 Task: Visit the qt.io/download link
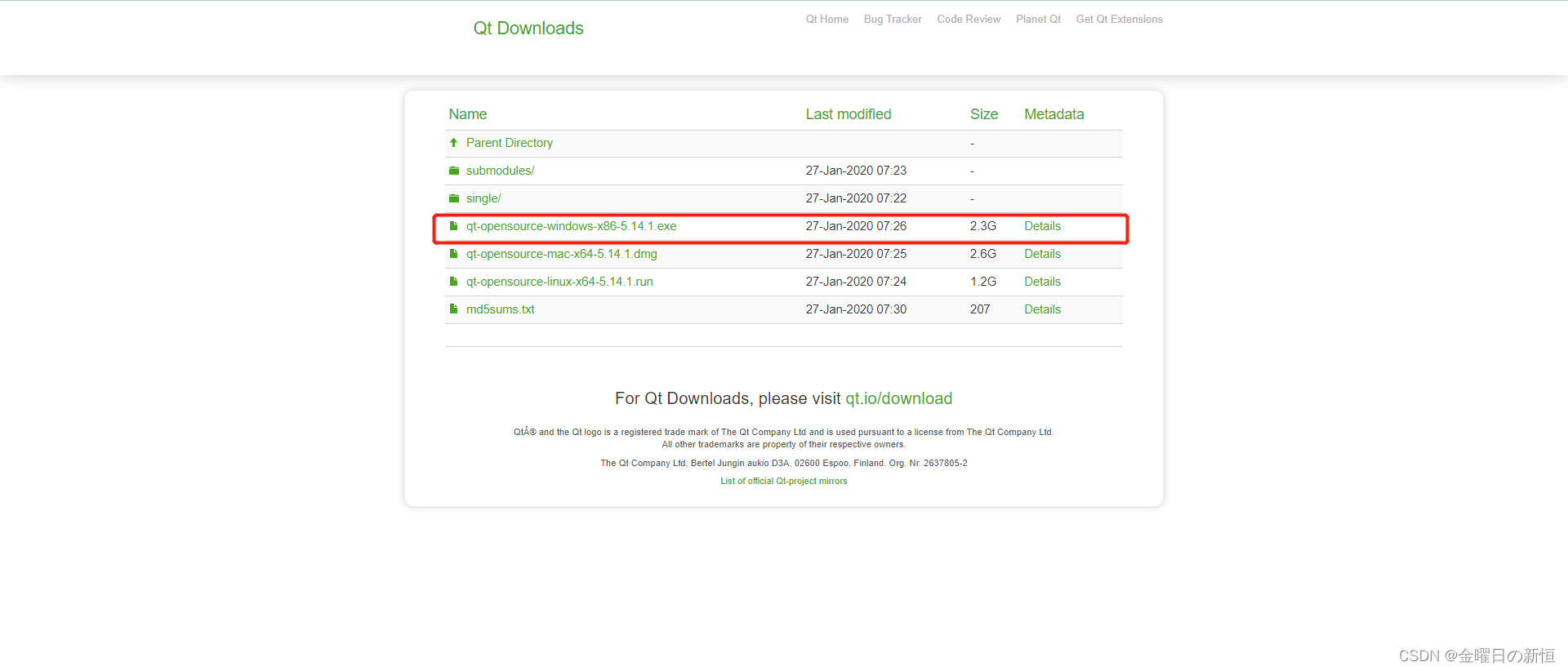pos(898,398)
